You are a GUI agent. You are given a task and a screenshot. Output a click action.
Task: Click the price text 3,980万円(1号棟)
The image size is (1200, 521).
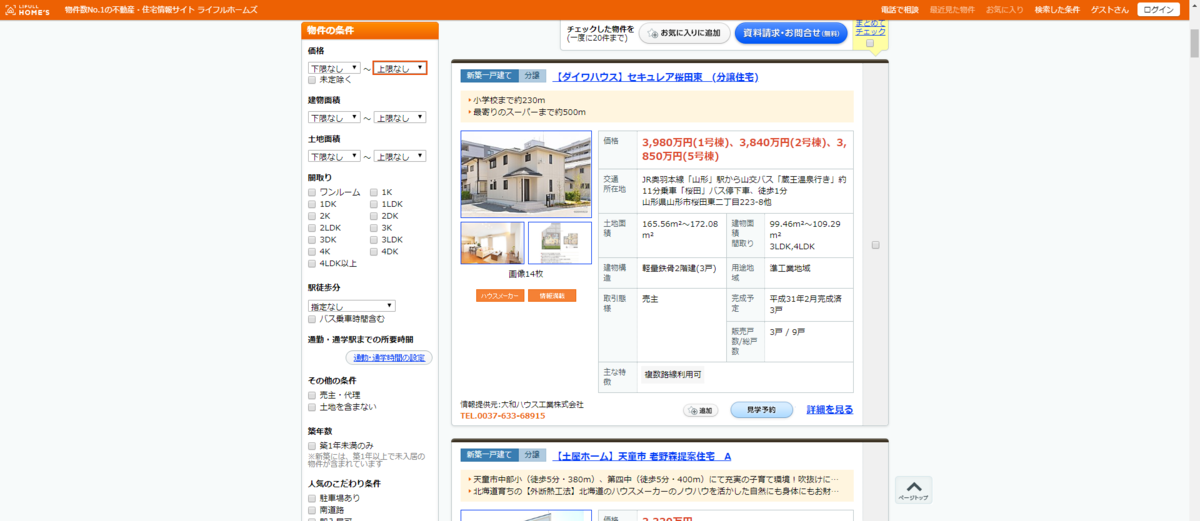687,143
